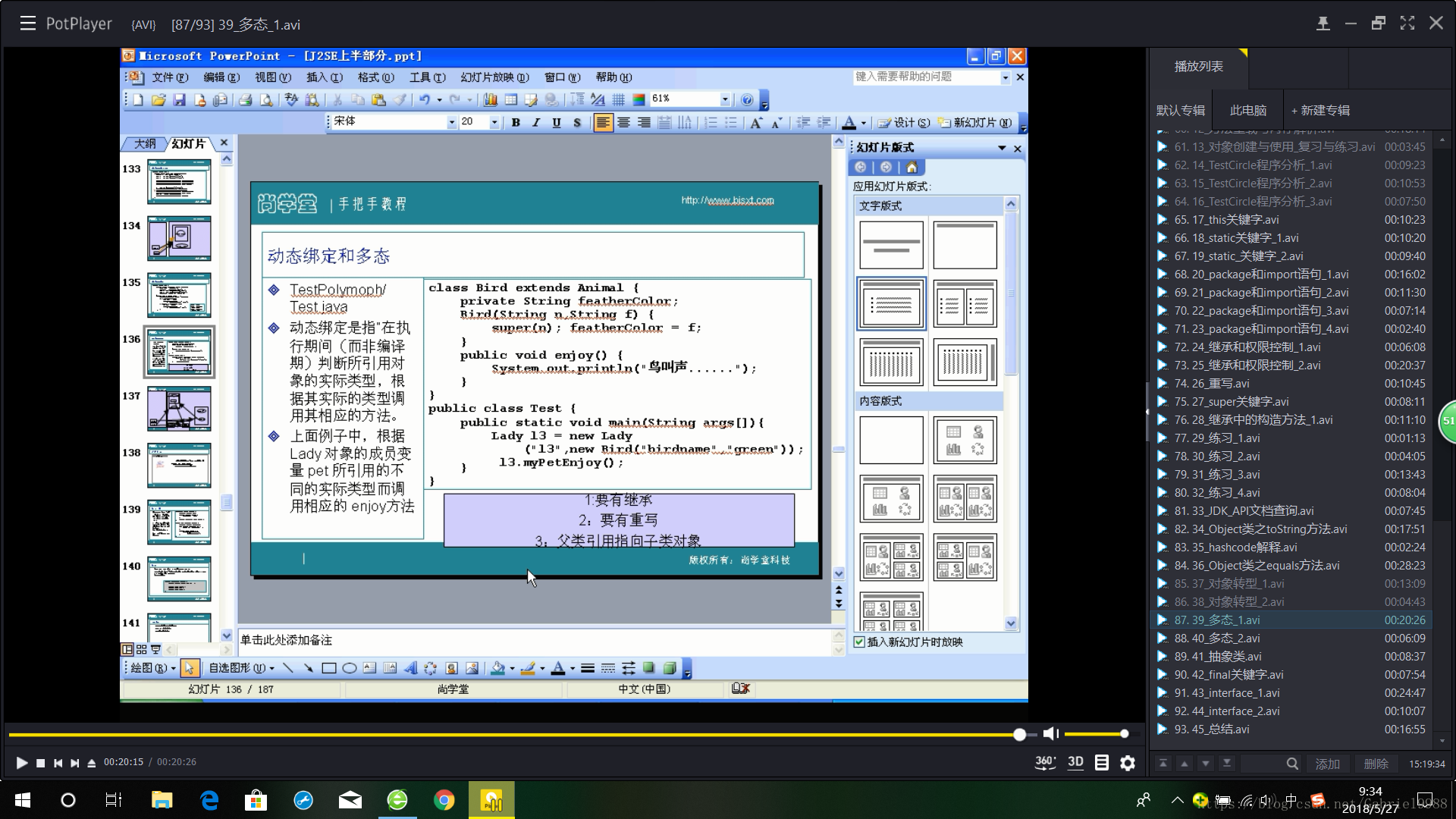Click the Insert chart icon in PowerPoint
This screenshot has width=1456, height=819.
point(491,99)
